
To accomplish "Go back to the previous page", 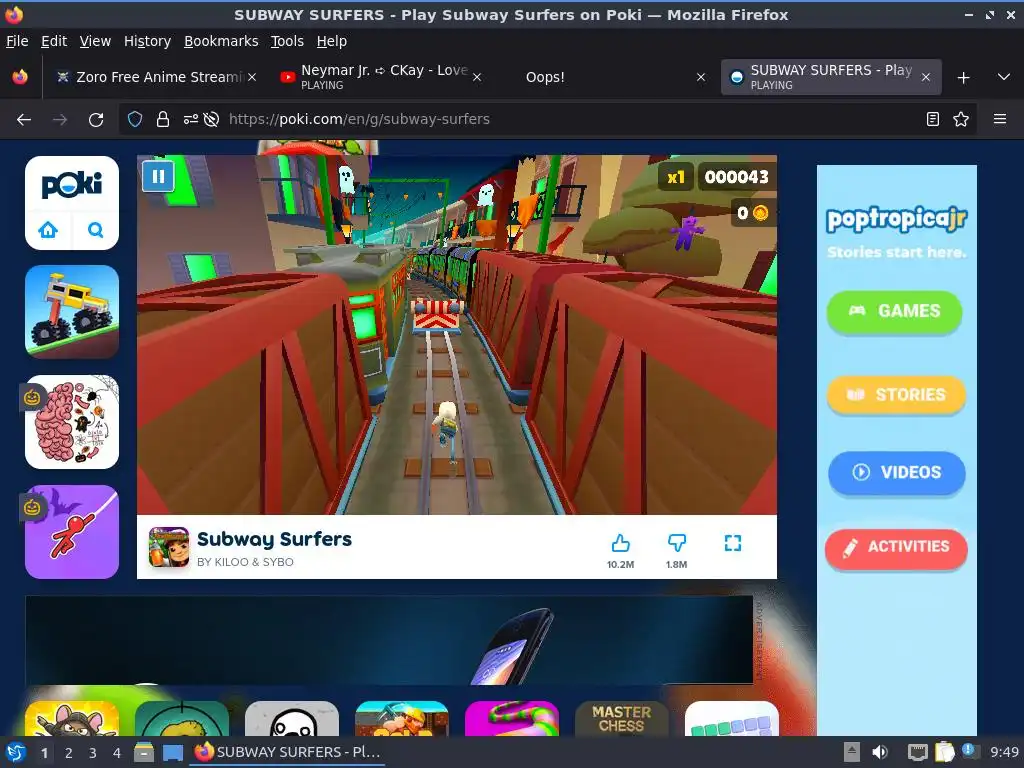I will pos(24,120).
